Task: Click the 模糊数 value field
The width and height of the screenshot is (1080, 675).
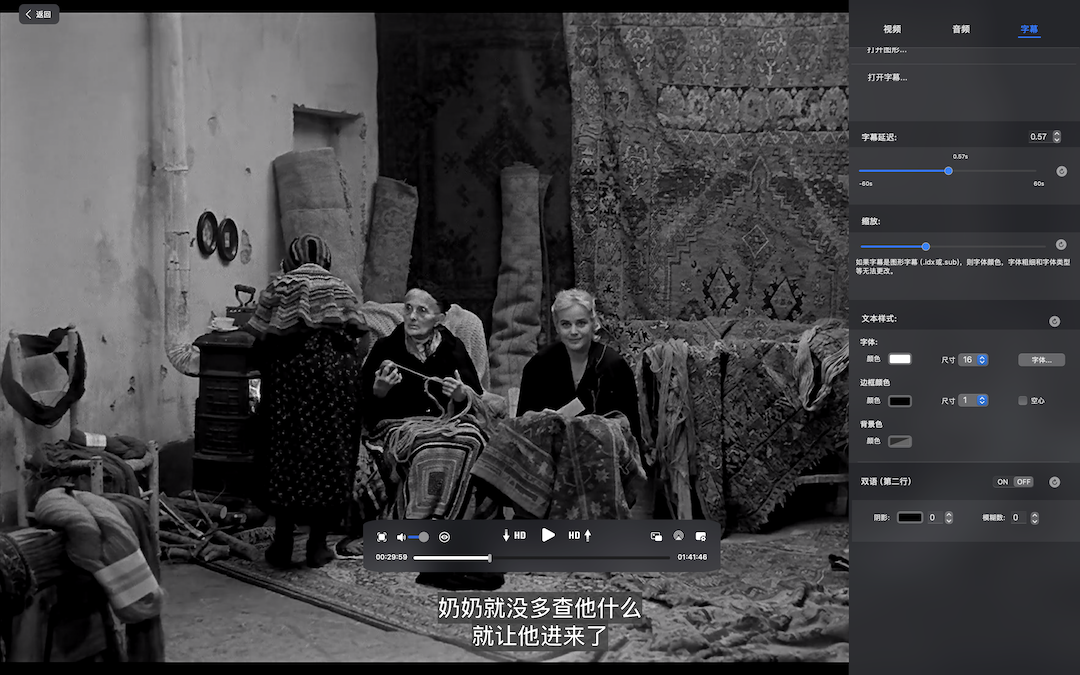Action: [1019, 517]
